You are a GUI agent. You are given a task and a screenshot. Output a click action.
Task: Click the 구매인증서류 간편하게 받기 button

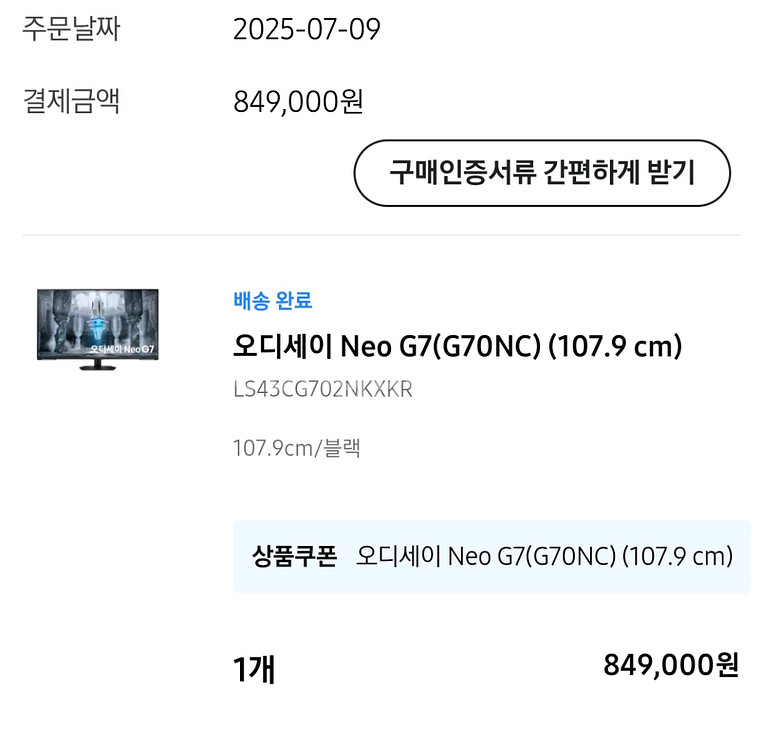point(542,173)
